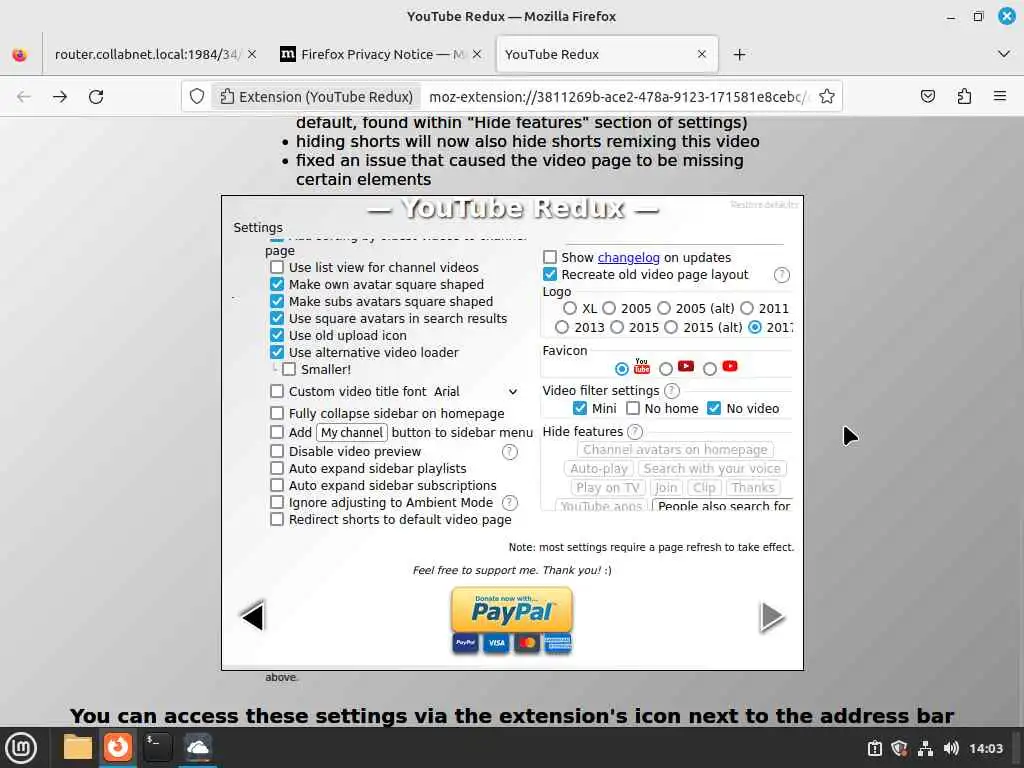
Task: Open the Terminal from the taskbar
Action: 157,747
